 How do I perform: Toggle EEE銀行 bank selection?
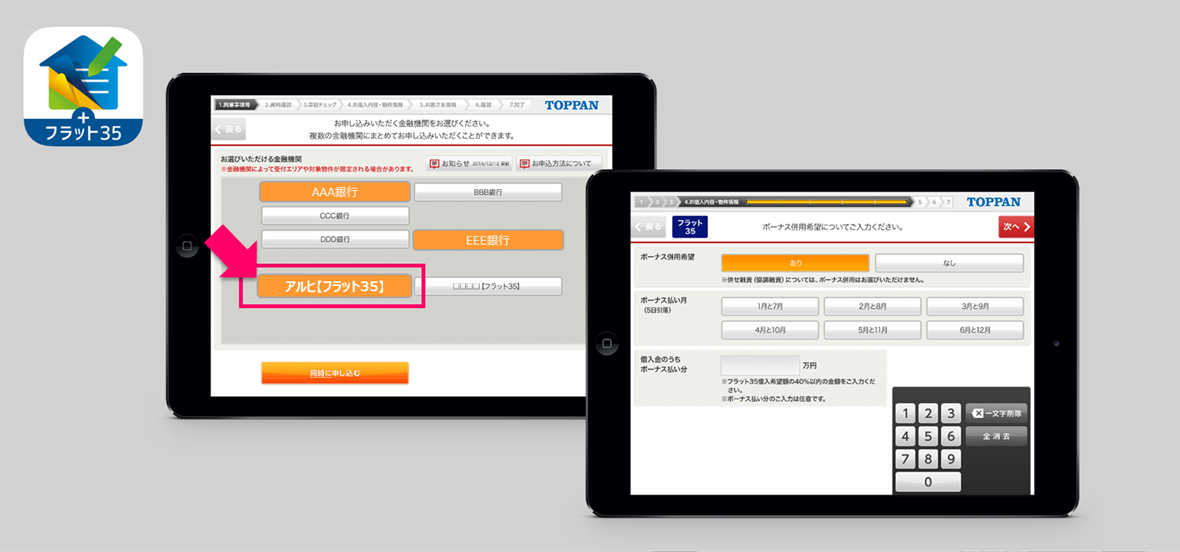(x=488, y=240)
